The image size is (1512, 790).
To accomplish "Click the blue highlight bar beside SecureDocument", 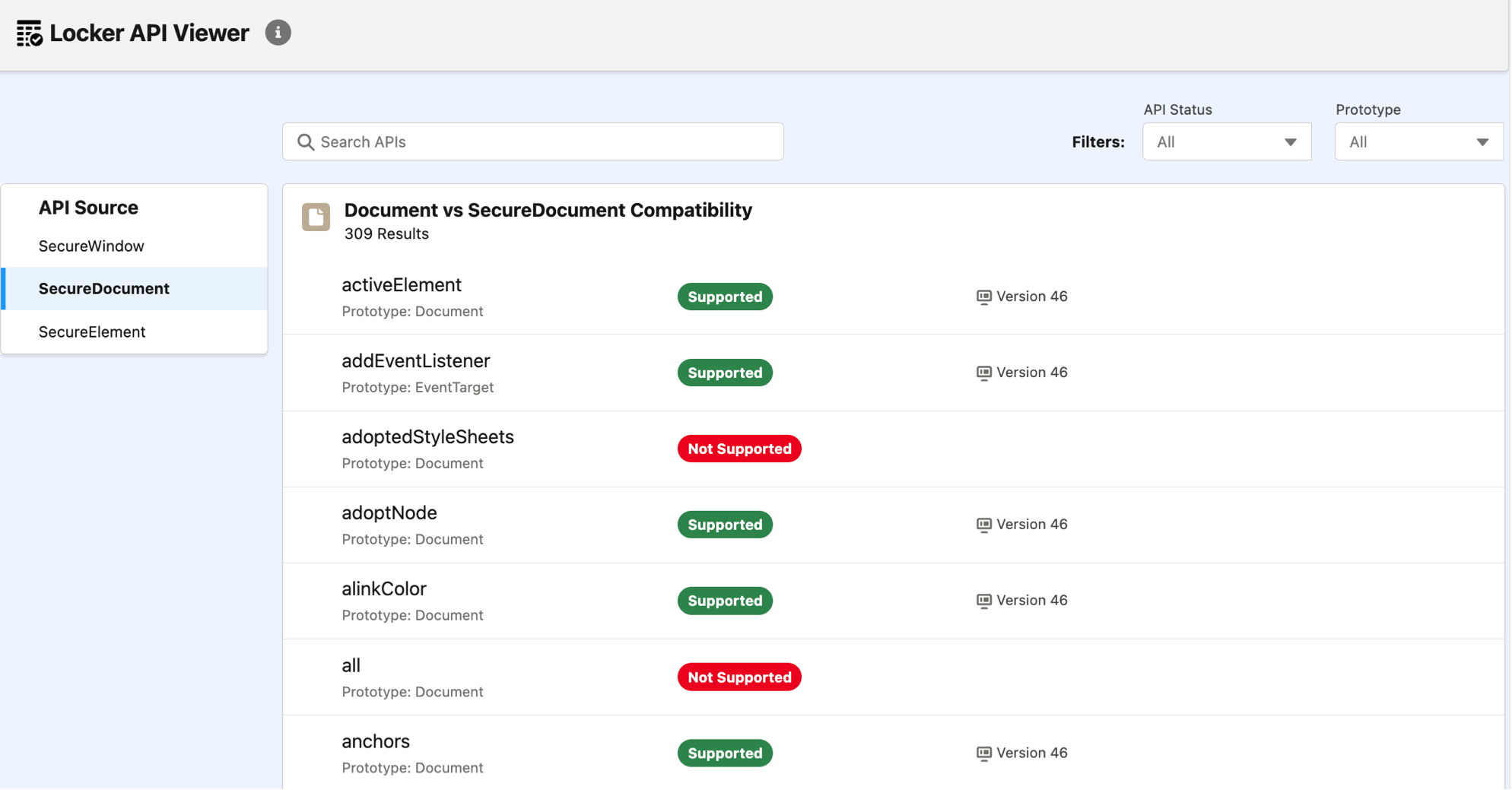I will coord(2,288).
